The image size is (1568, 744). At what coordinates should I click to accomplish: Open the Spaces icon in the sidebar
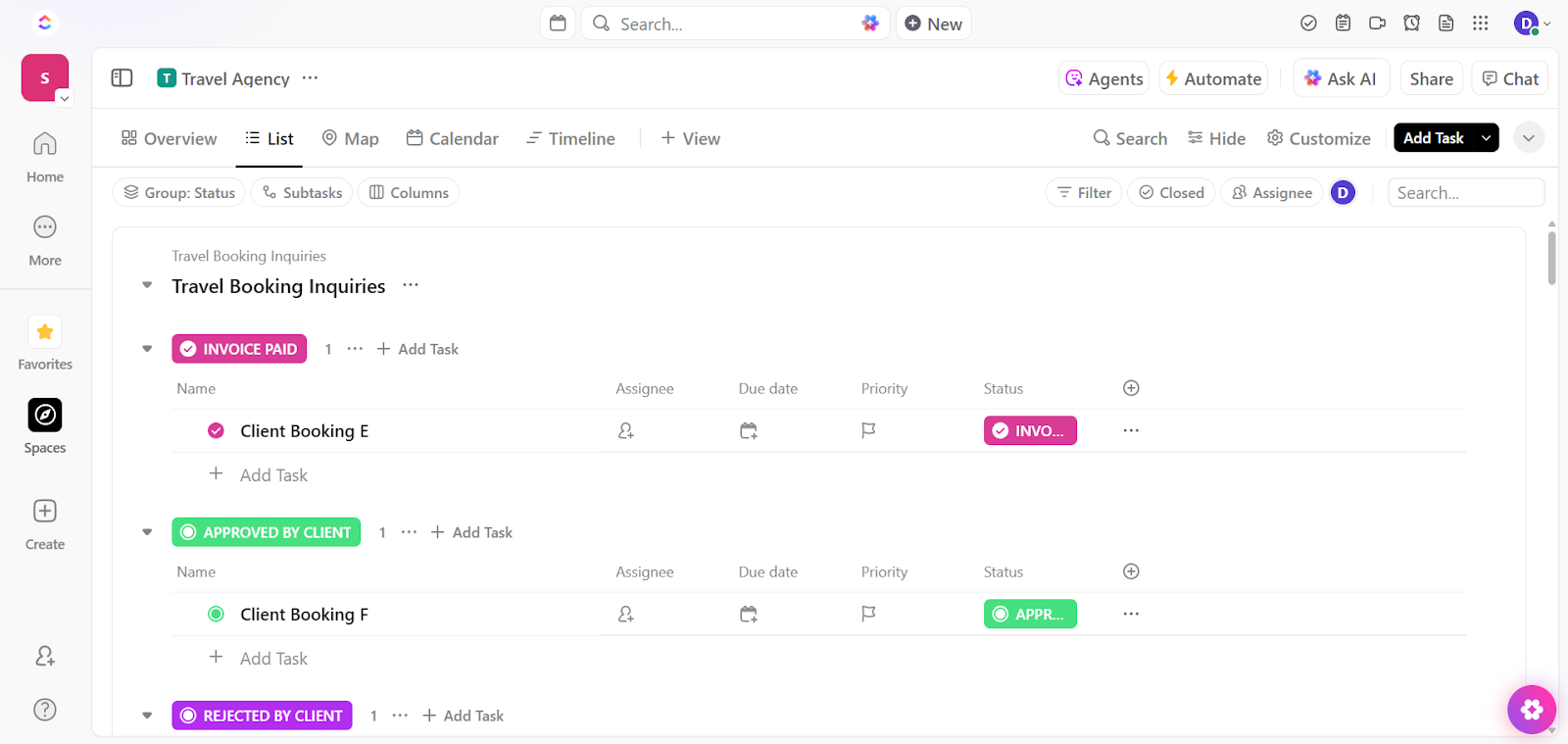click(x=44, y=415)
